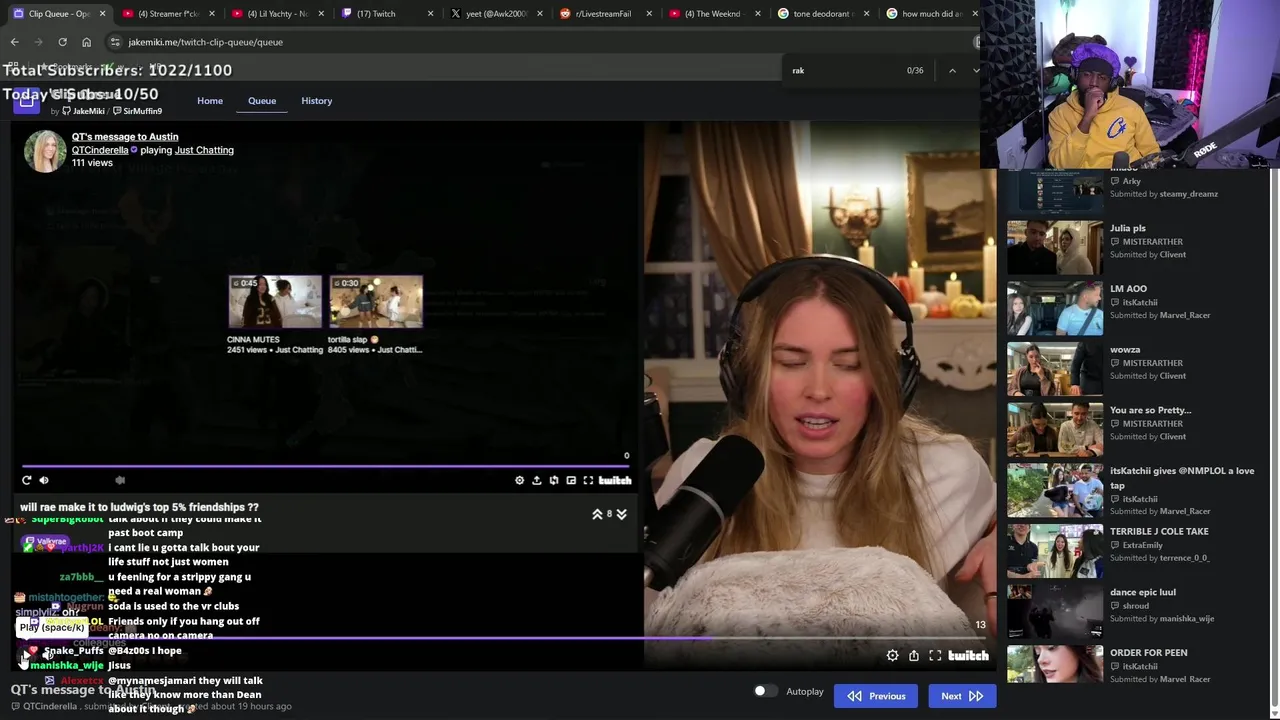Open SirMuffin9 author link
This screenshot has height=720, width=1280.
138,111
